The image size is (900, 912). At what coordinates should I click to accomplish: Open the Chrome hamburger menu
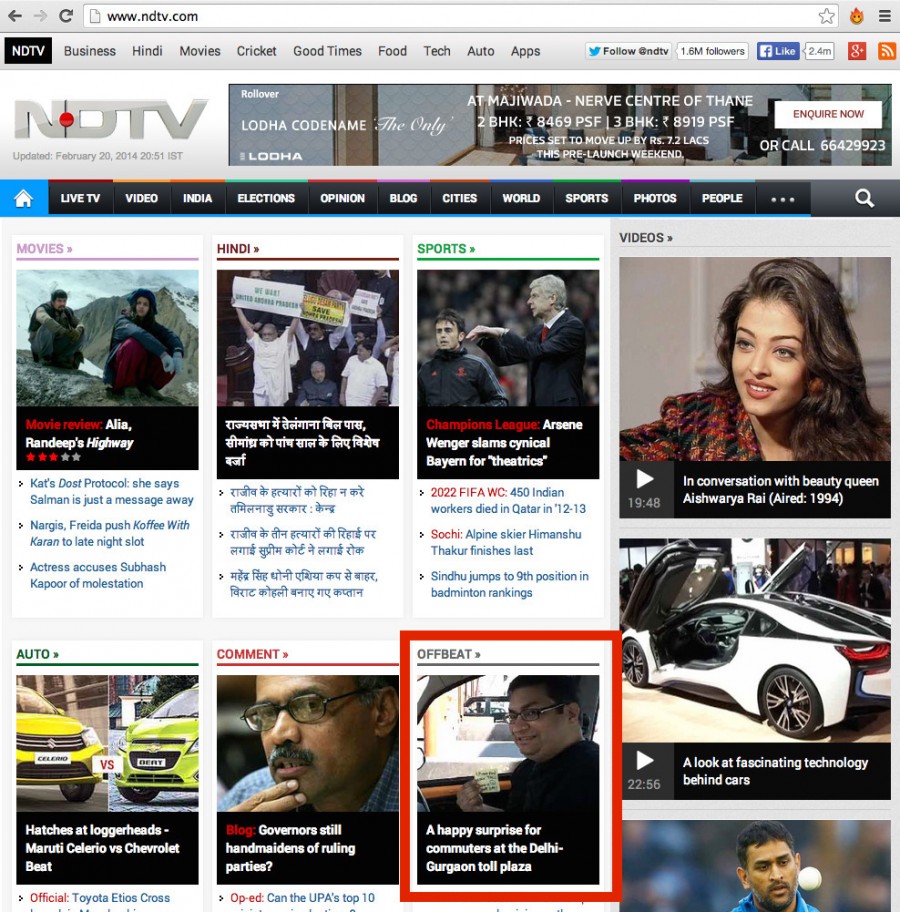pyautogui.click(x=884, y=16)
